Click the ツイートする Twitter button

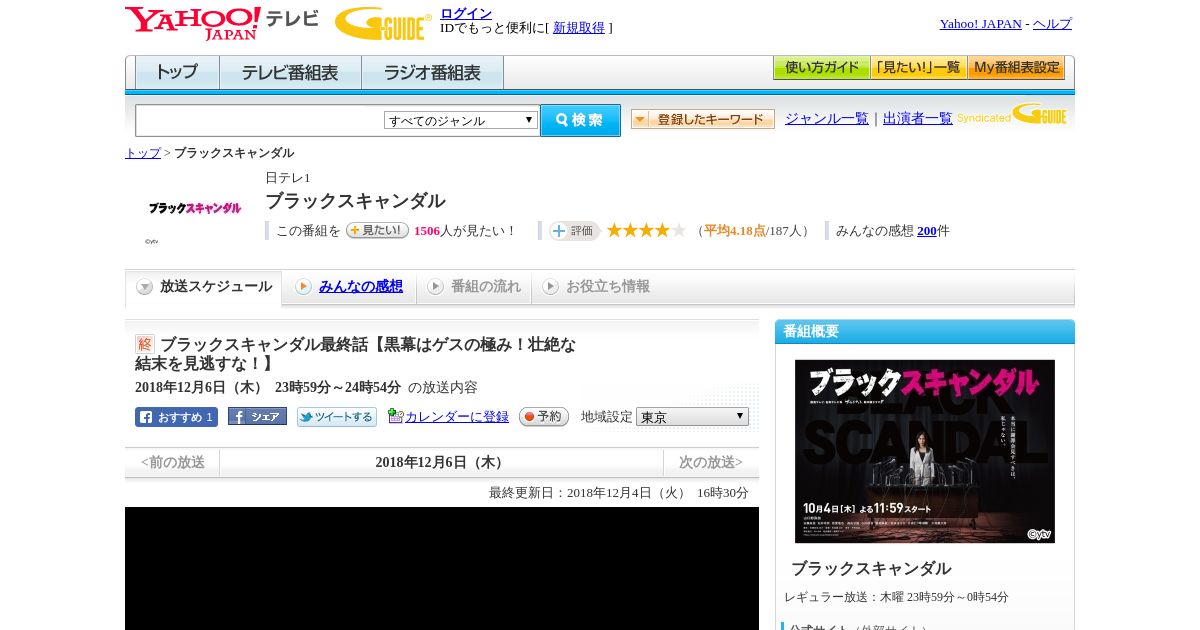coord(337,417)
